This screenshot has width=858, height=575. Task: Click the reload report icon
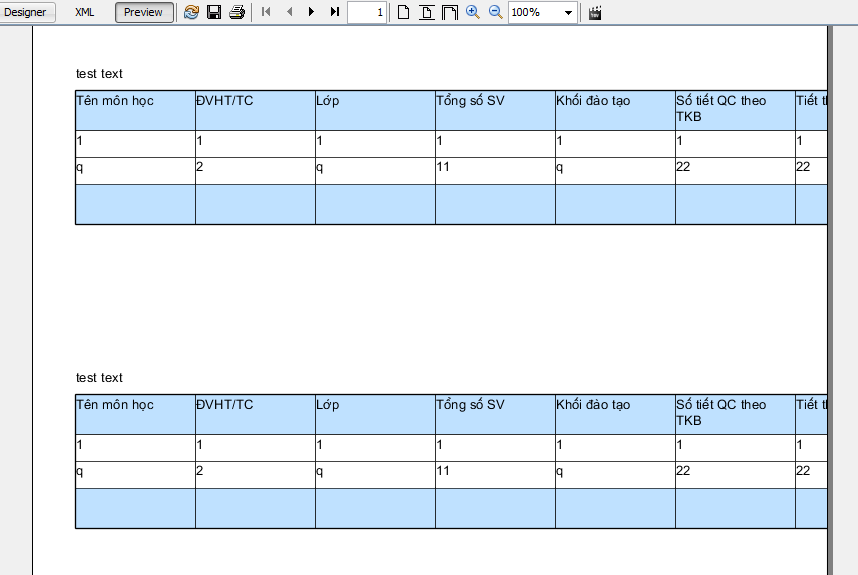[x=191, y=12]
